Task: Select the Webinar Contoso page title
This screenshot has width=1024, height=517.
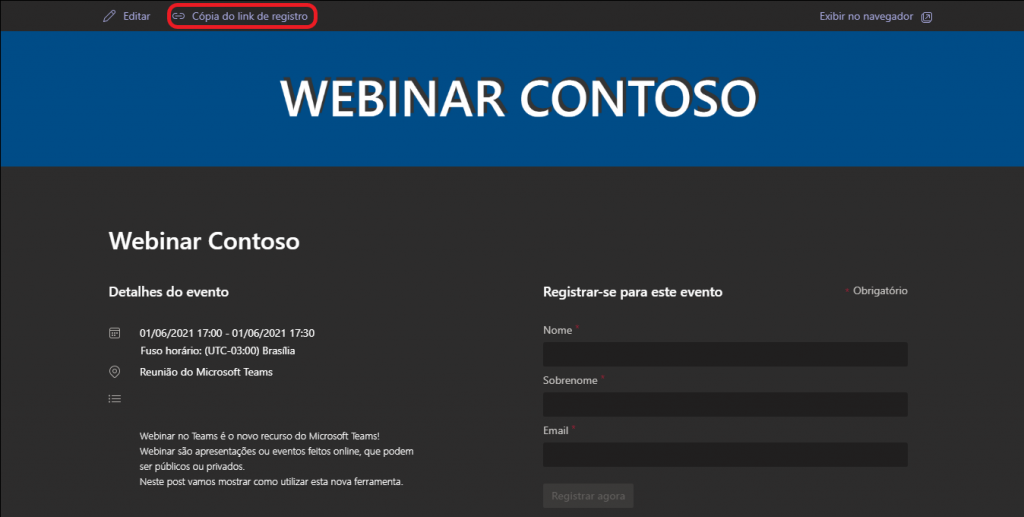Action: click(x=204, y=241)
